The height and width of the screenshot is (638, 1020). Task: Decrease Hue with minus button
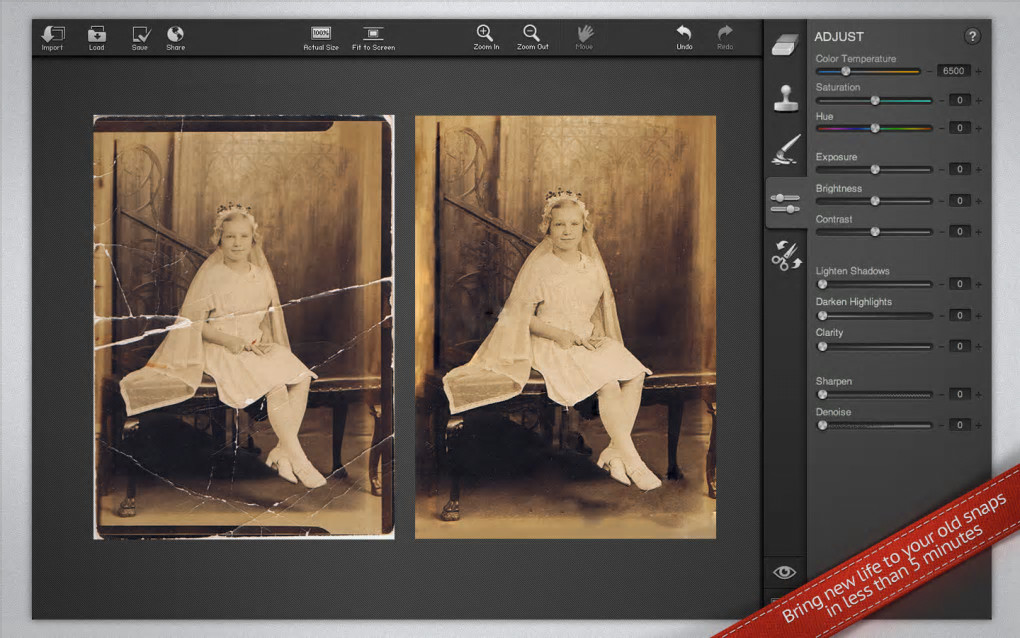click(x=941, y=129)
